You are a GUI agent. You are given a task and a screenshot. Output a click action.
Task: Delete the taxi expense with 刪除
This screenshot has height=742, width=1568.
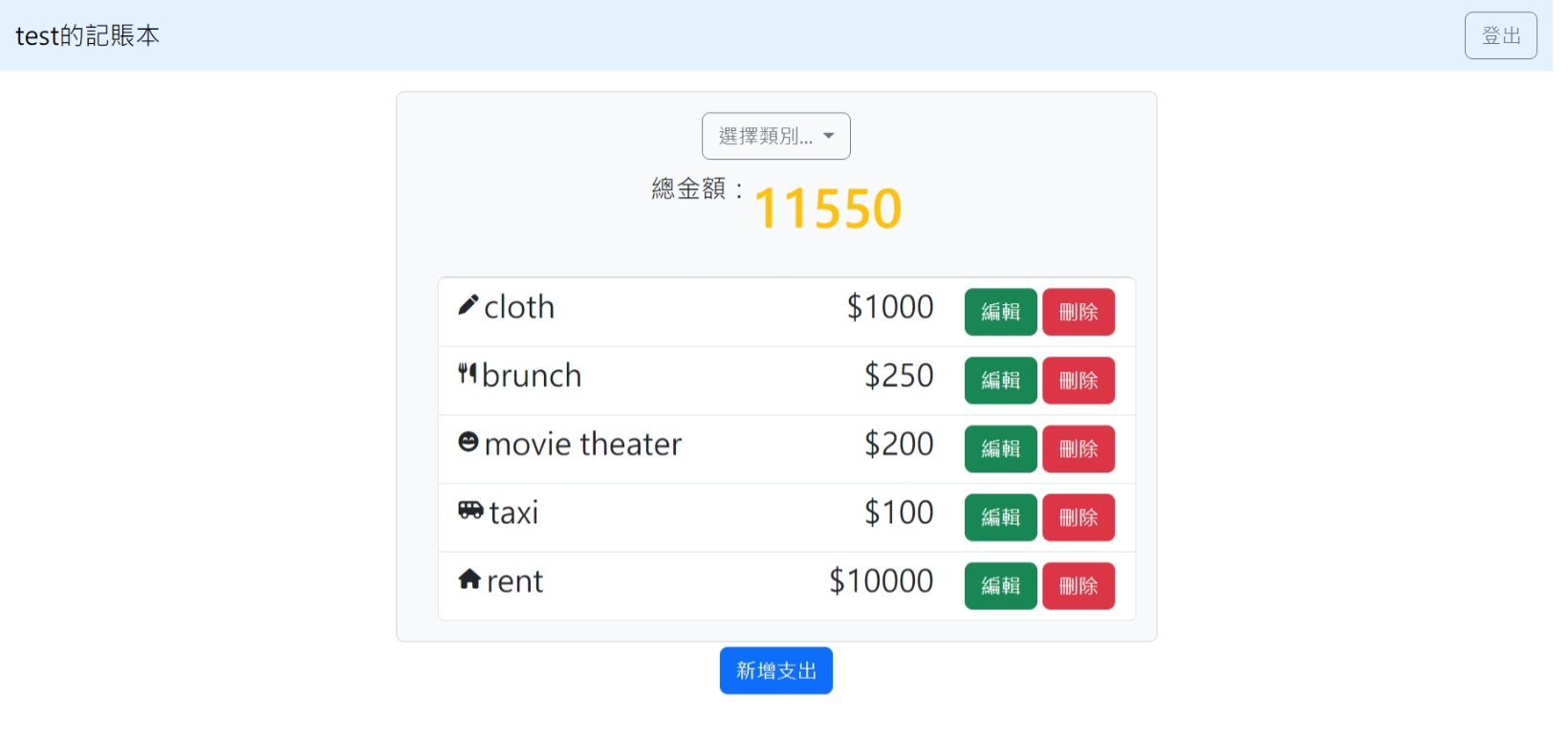(1078, 517)
